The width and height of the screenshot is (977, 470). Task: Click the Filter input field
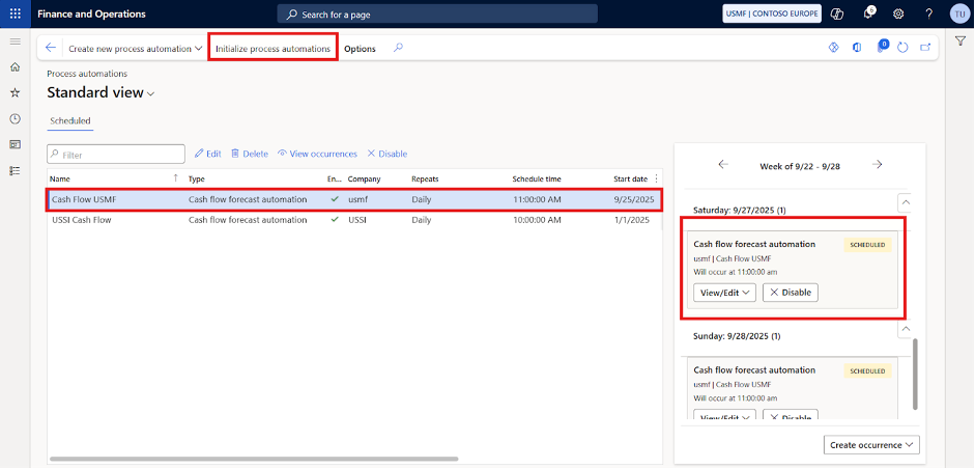(x=116, y=154)
